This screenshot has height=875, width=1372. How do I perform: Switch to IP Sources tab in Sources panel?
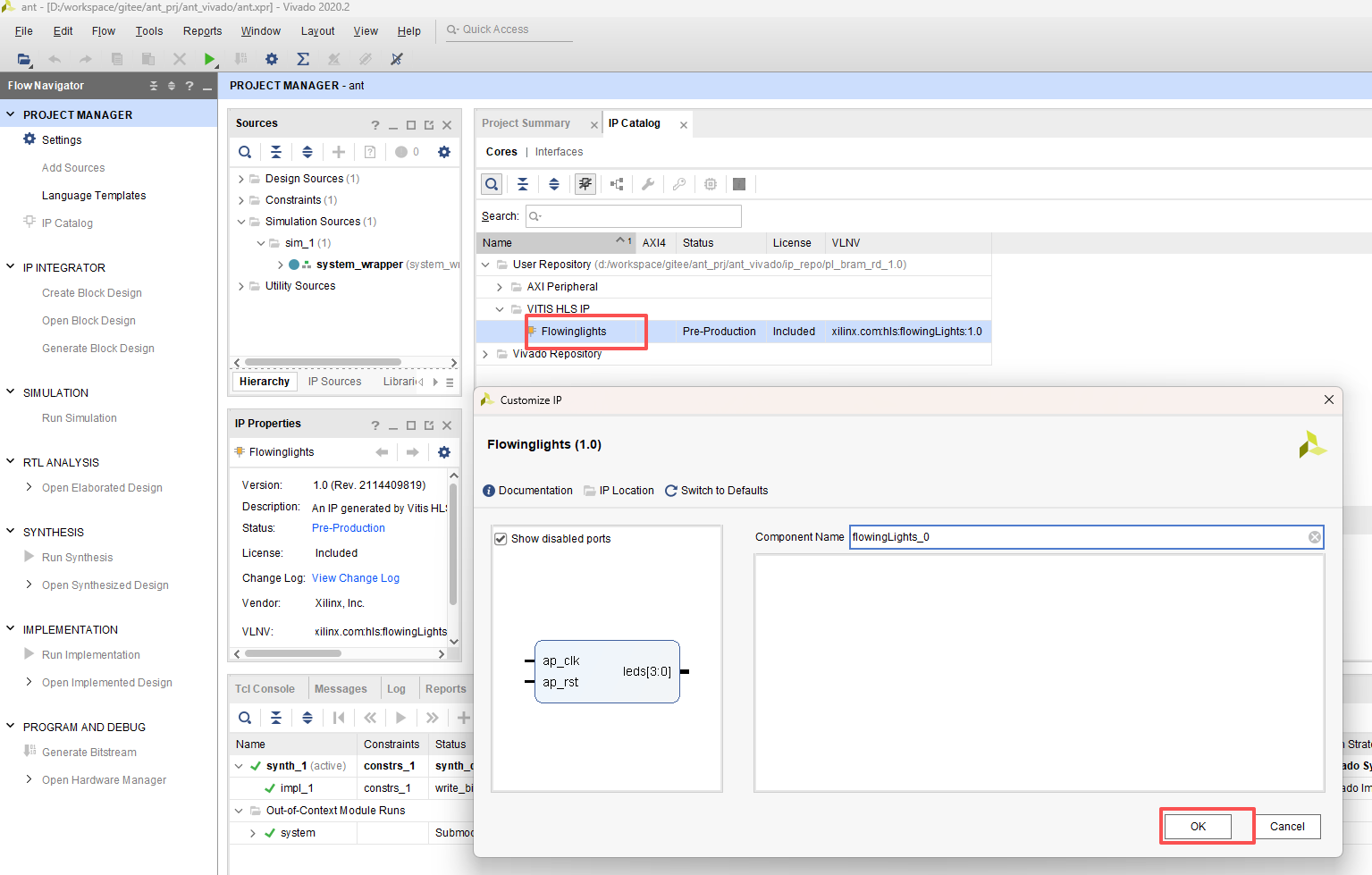(335, 382)
